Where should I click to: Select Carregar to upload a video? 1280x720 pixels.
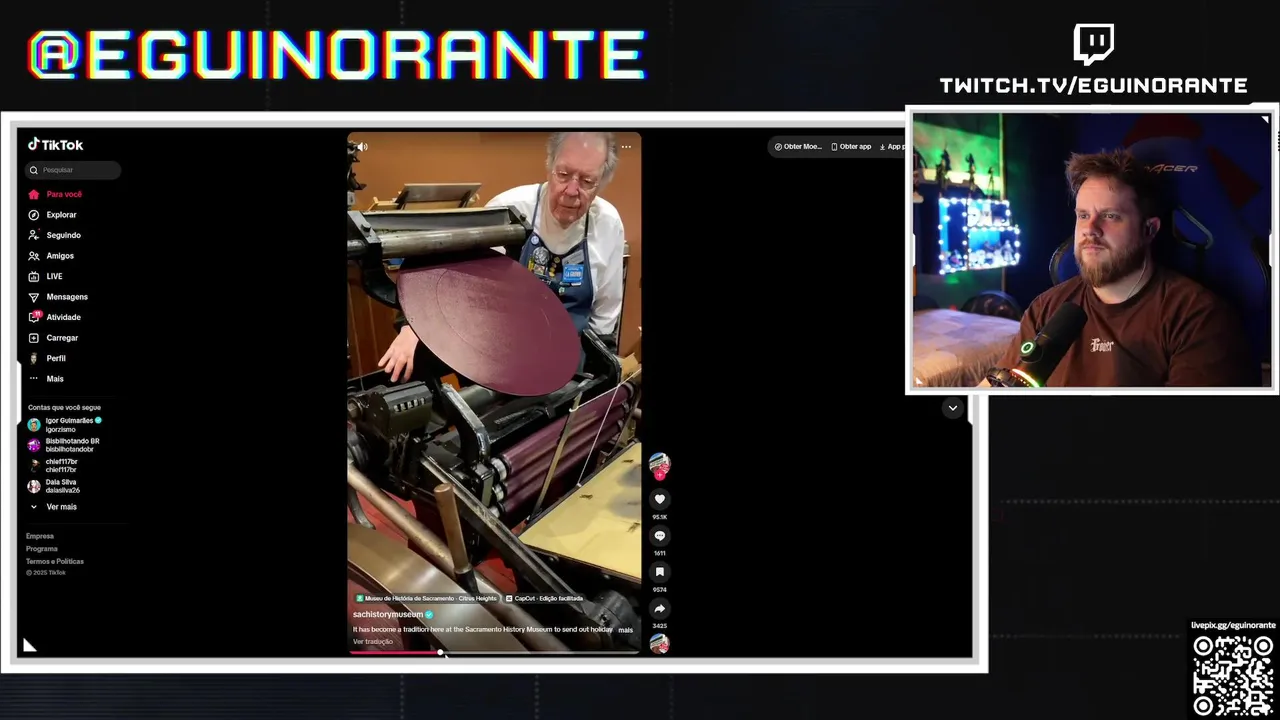tap(53, 338)
